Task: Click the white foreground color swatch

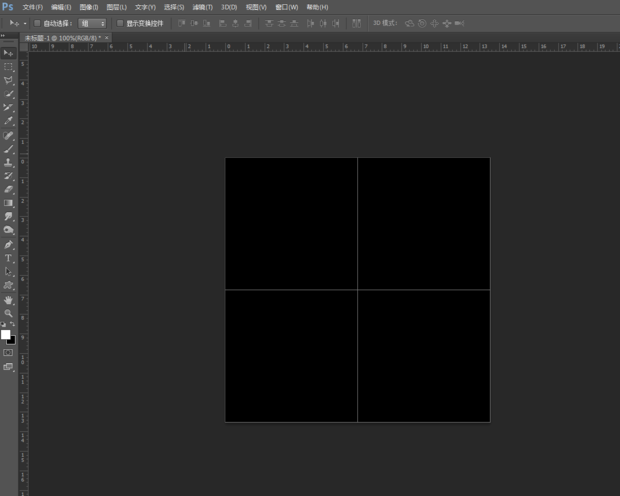Action: [x=6, y=334]
